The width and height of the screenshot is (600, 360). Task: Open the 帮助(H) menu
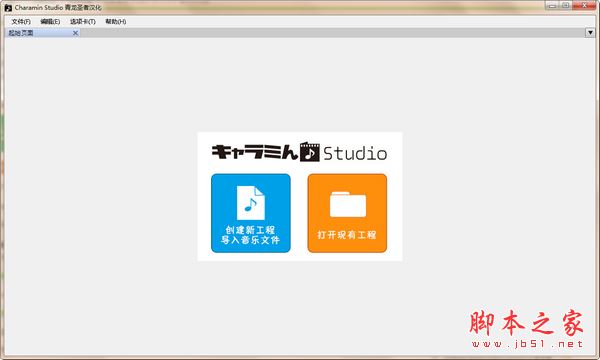pyautogui.click(x=116, y=21)
